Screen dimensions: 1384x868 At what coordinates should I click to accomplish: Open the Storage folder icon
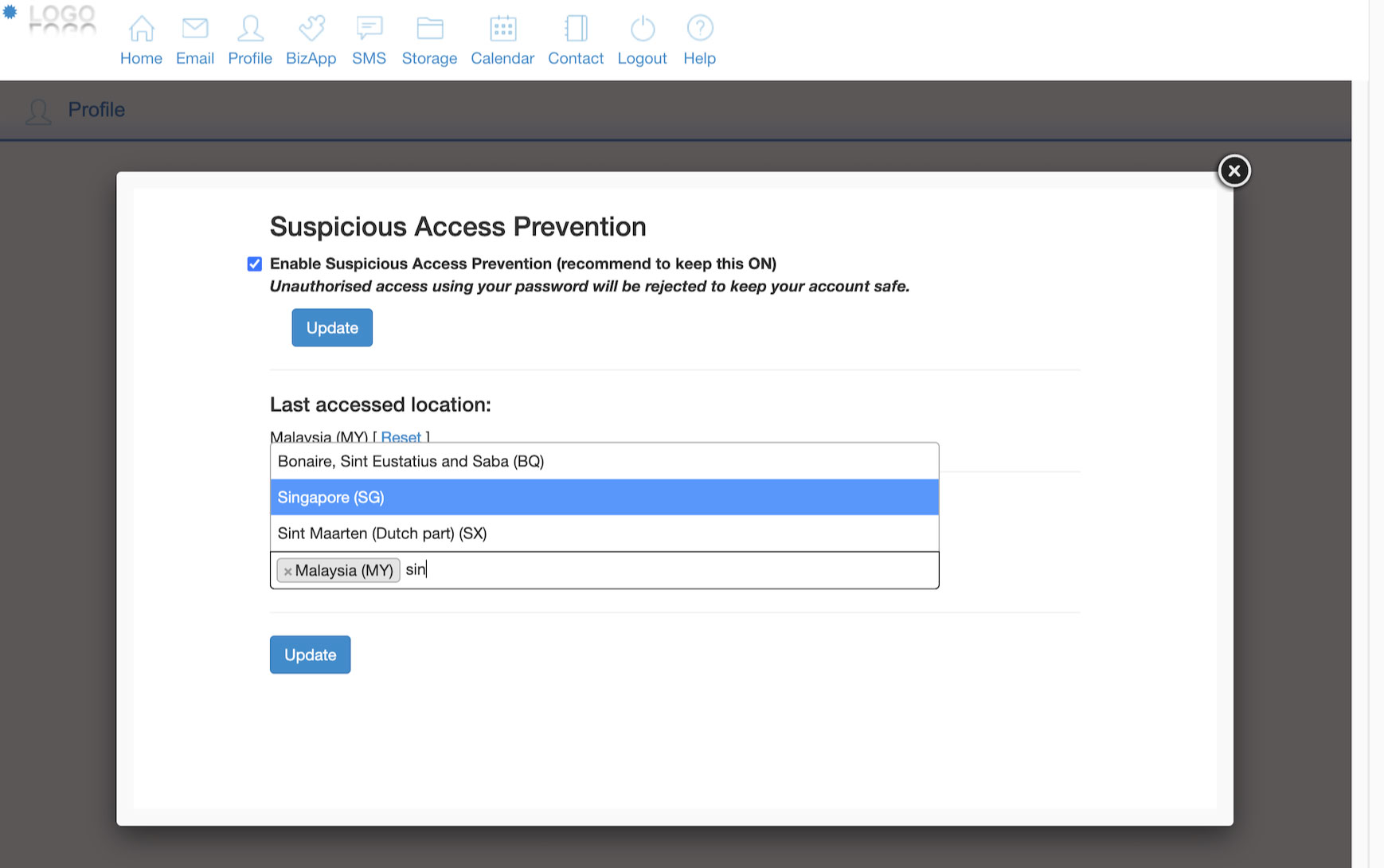430,29
